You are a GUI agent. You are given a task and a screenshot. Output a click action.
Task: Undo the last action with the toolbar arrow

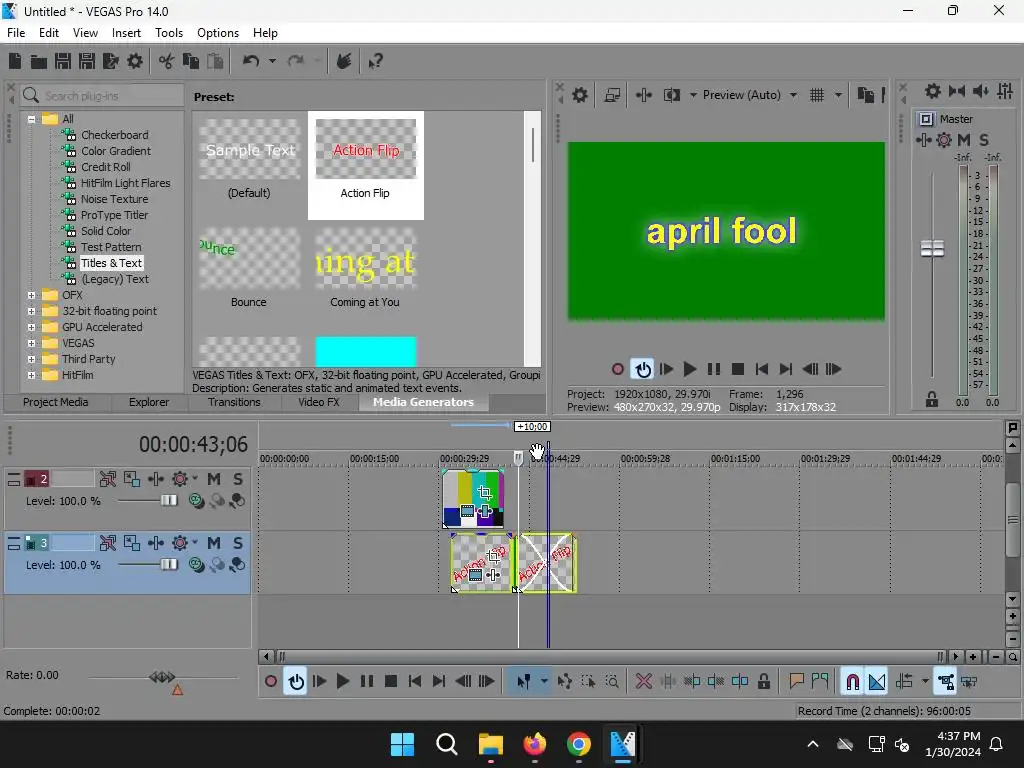coord(251,61)
